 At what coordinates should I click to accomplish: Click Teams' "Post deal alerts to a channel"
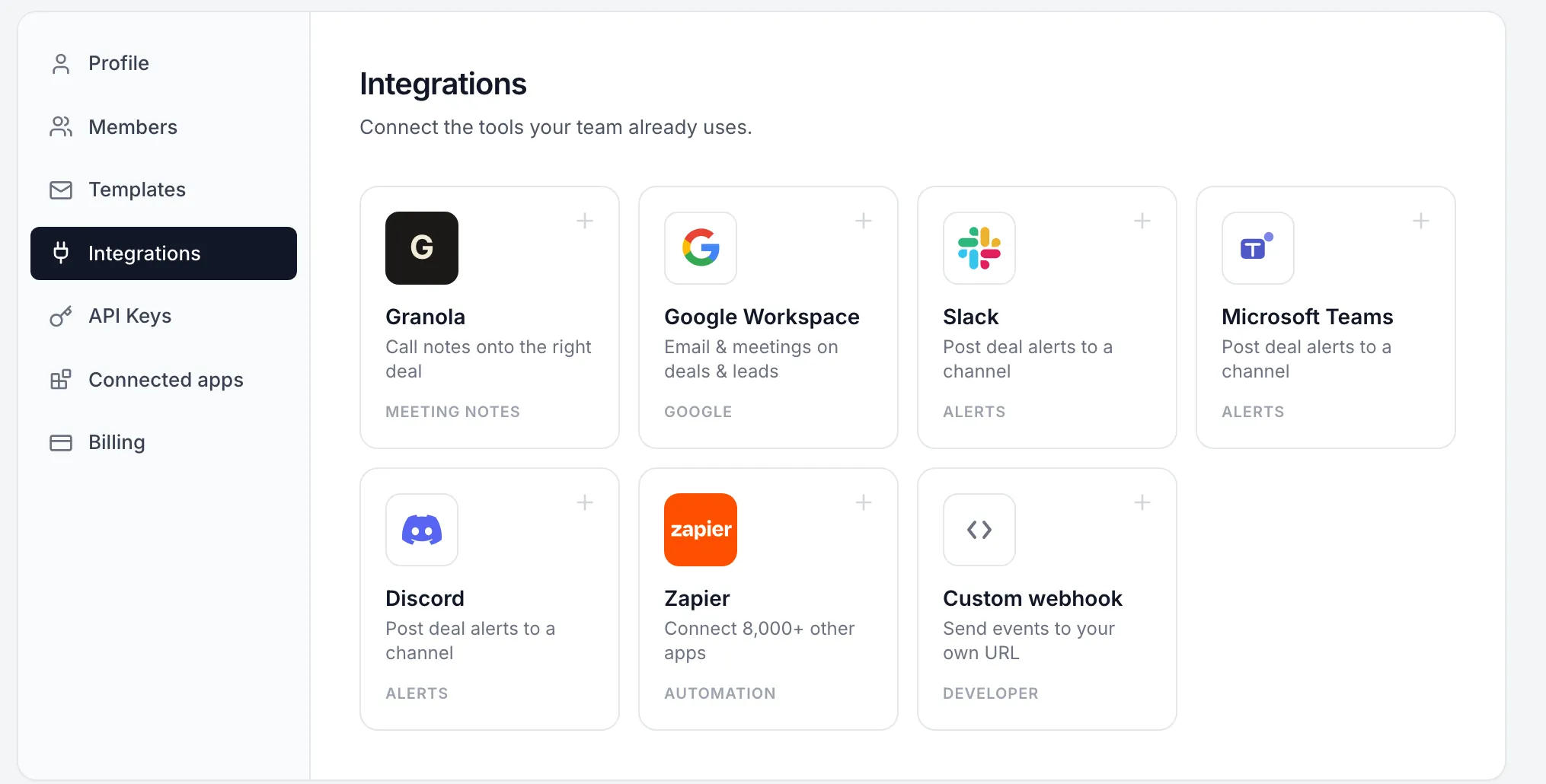(1307, 359)
